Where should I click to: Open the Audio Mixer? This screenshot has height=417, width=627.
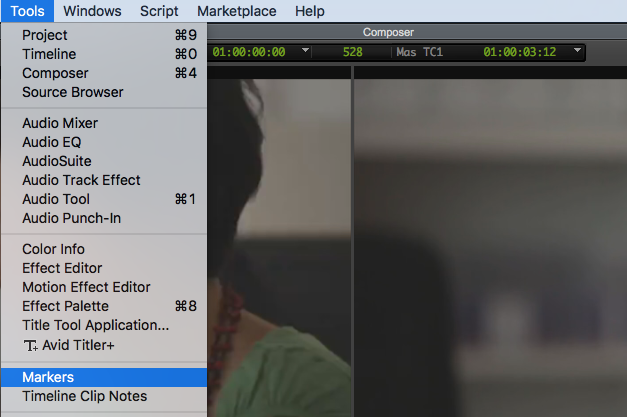coord(59,123)
